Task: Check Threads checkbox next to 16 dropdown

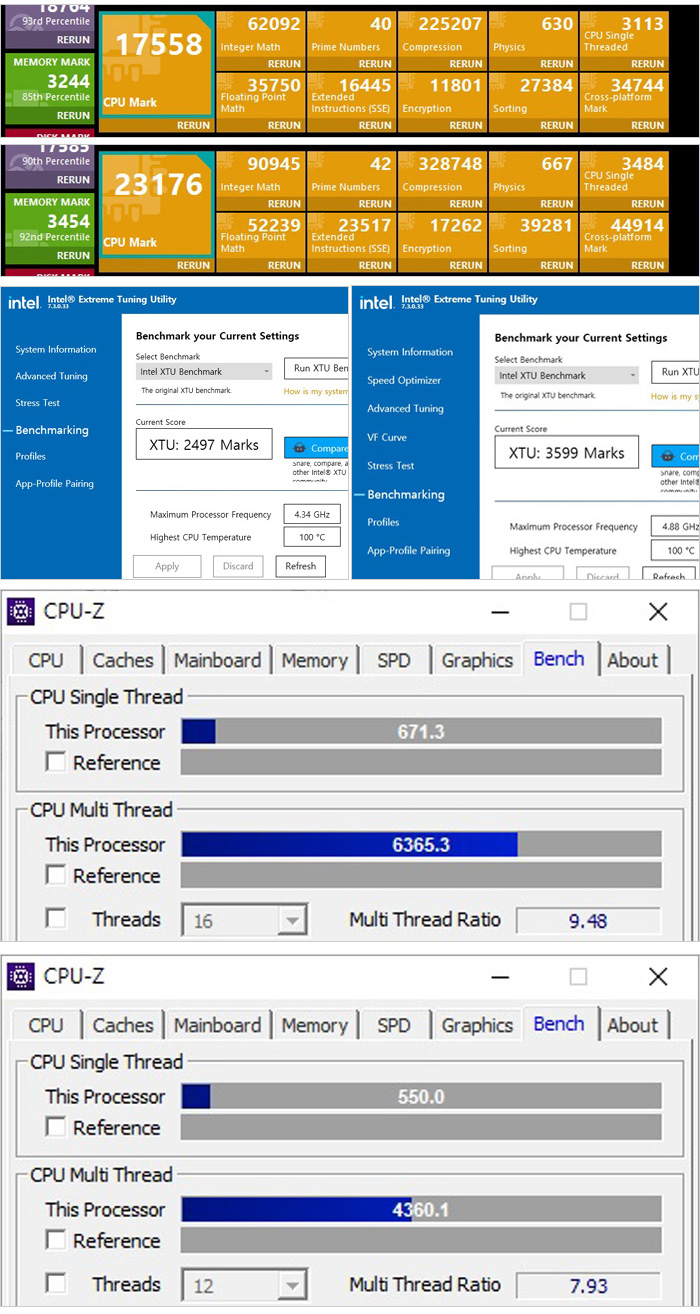Action: click(x=56, y=919)
